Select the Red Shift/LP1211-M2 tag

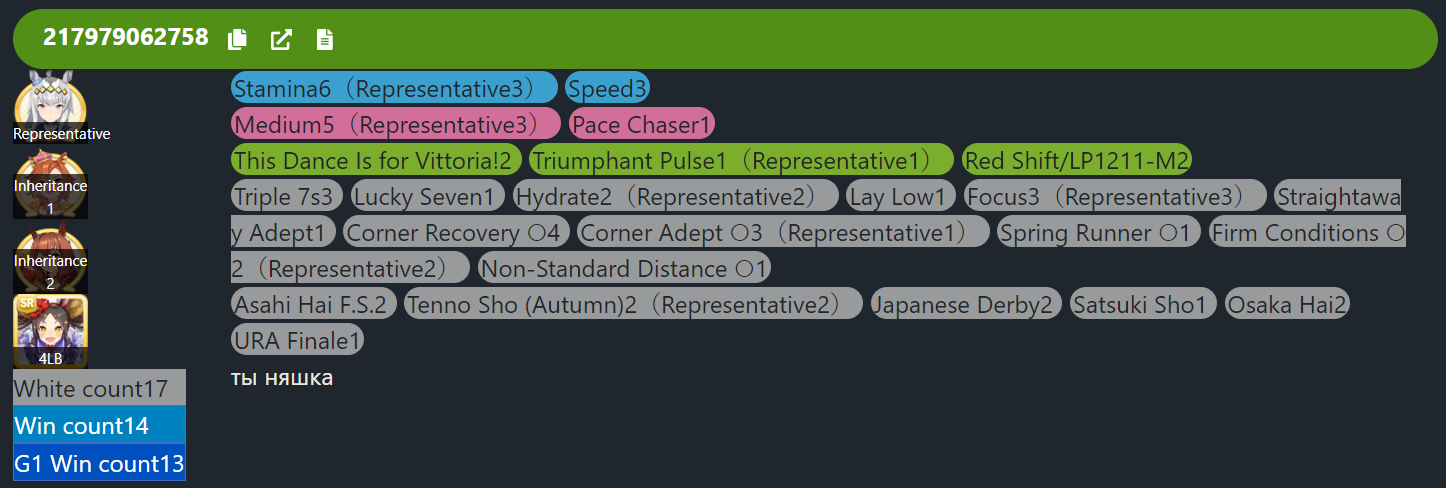click(1076, 161)
